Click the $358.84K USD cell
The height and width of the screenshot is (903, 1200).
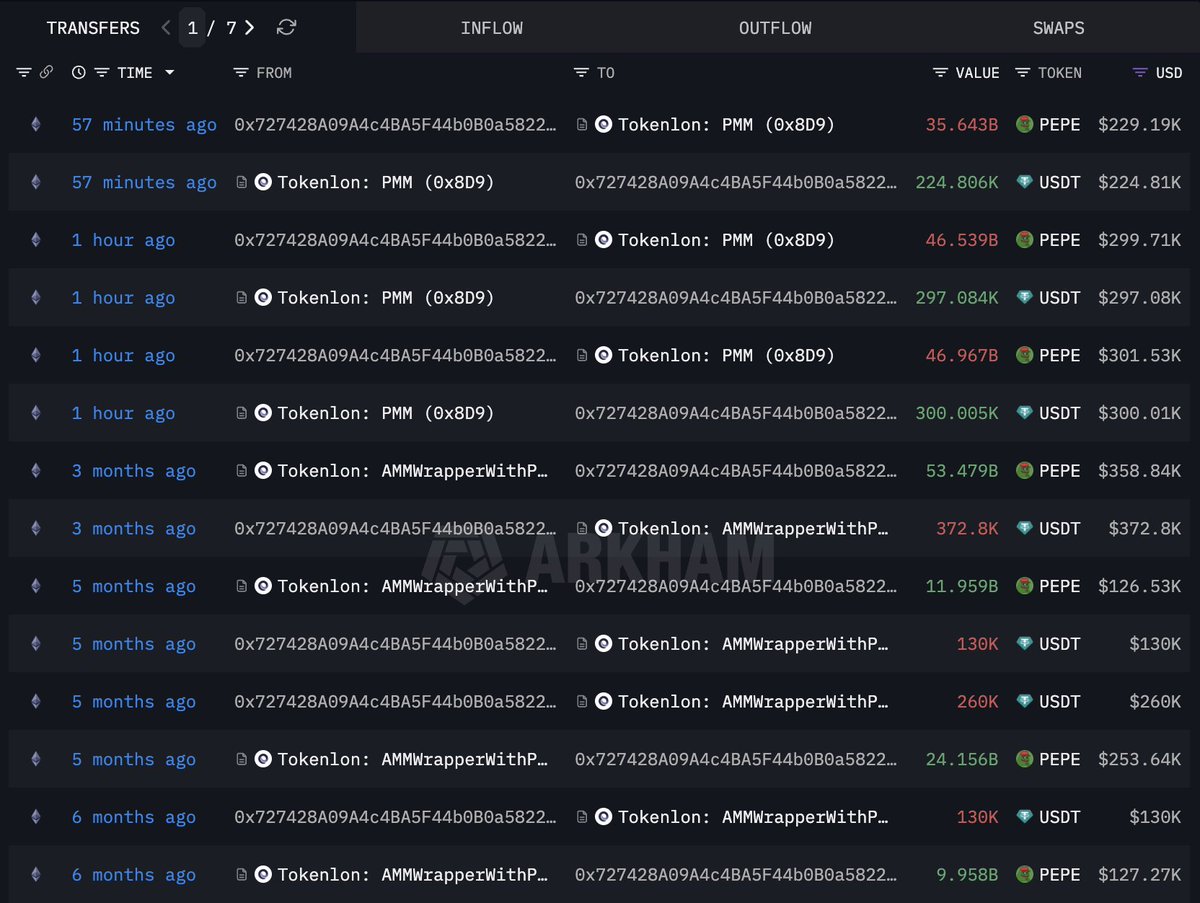(1139, 471)
